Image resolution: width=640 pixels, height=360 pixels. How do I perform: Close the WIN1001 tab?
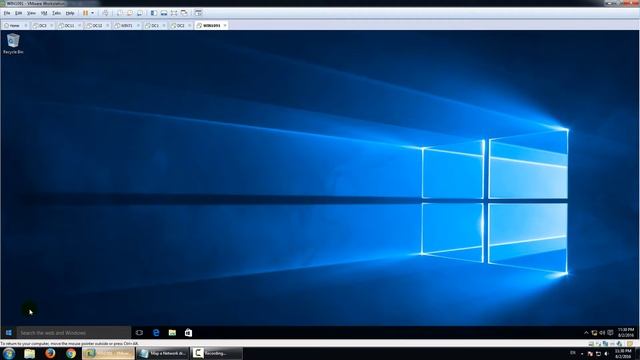point(225,25)
